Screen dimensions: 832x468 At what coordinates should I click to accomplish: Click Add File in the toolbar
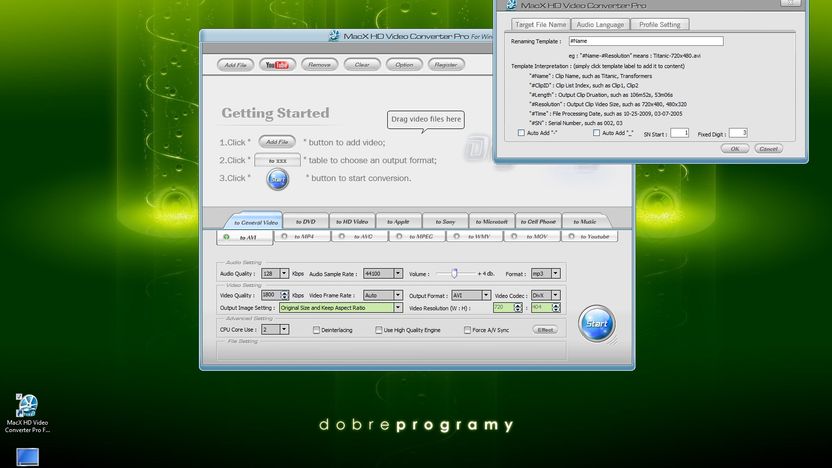pyautogui.click(x=235, y=65)
